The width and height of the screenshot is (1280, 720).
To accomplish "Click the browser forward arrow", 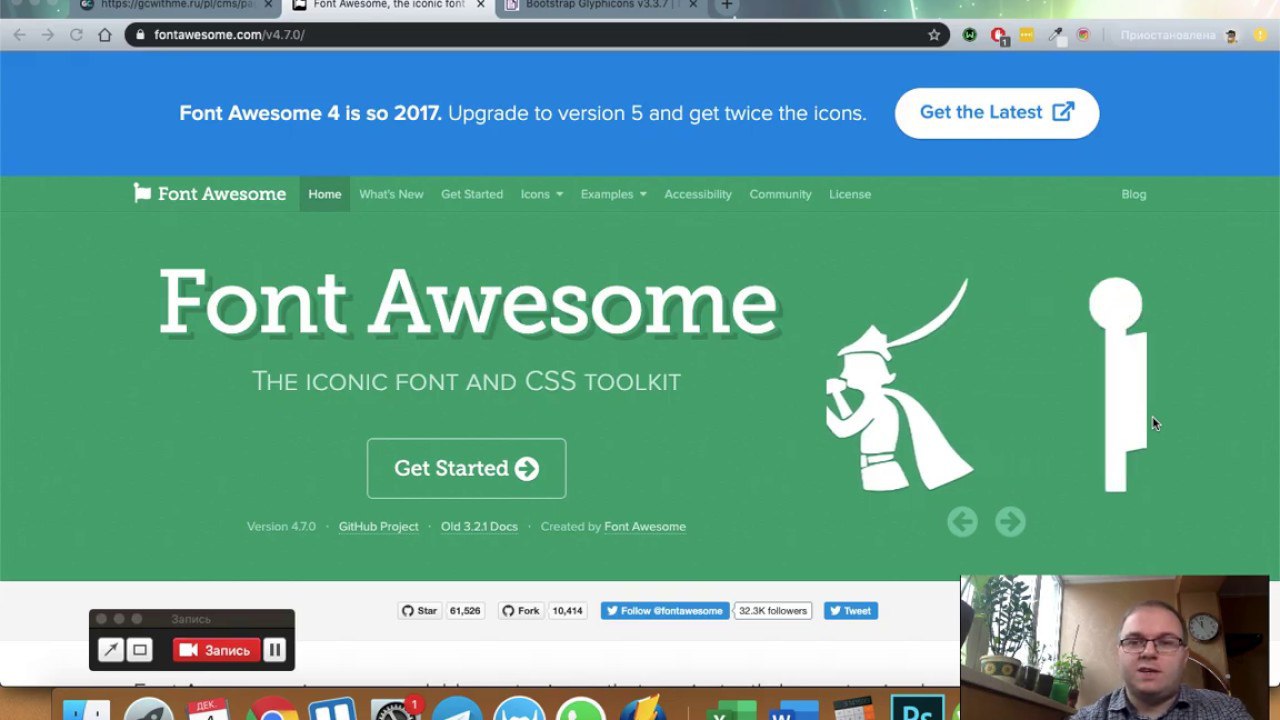I will pyautogui.click(x=48, y=35).
